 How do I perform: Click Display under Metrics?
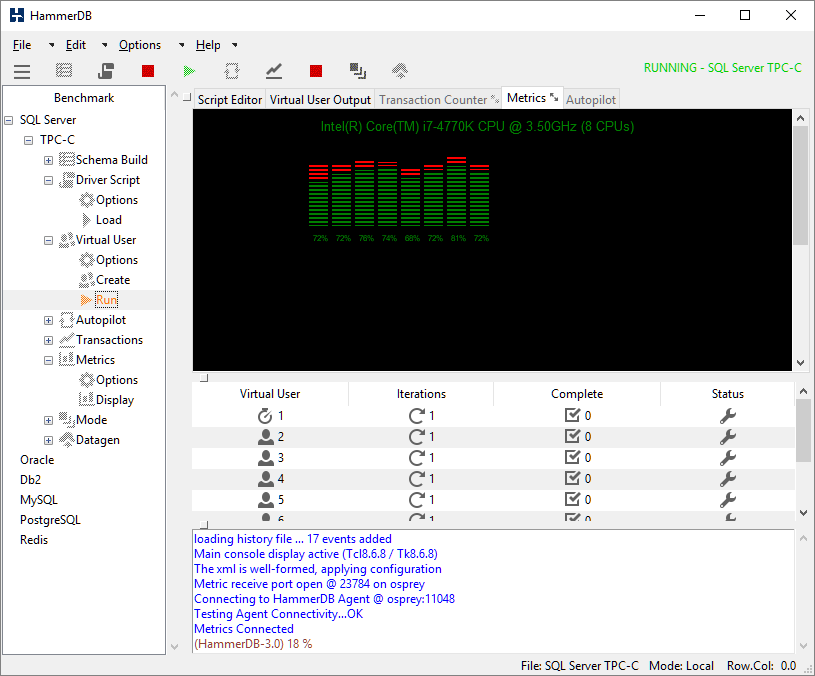coord(115,400)
